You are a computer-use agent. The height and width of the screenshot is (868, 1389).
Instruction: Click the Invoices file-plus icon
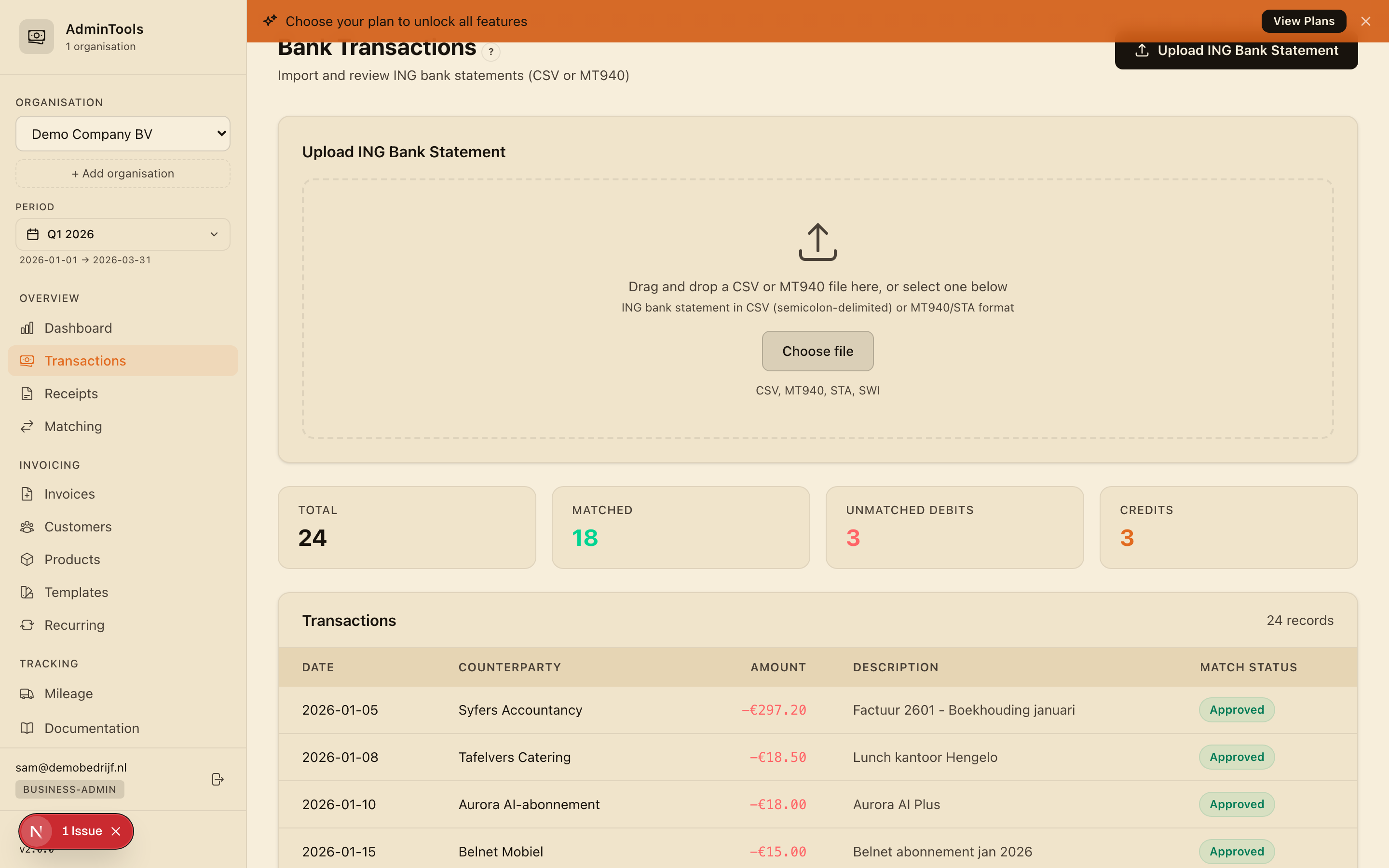tap(27, 494)
